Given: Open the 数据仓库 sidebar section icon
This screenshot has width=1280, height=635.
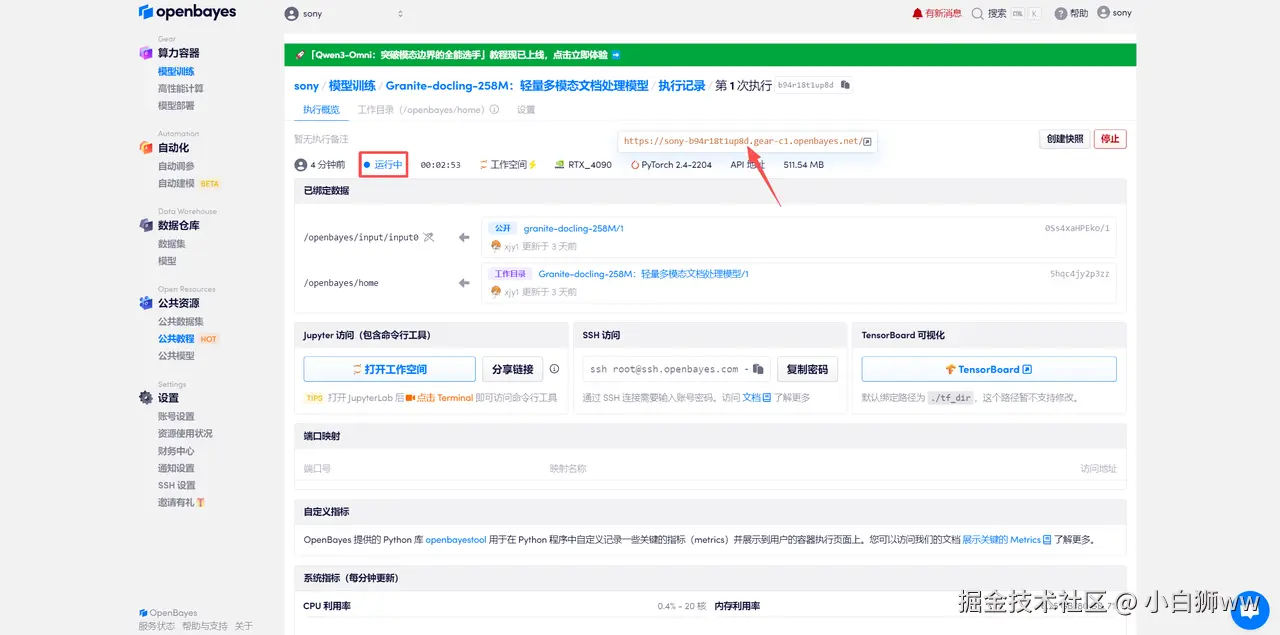Looking at the screenshot, I should [146, 226].
